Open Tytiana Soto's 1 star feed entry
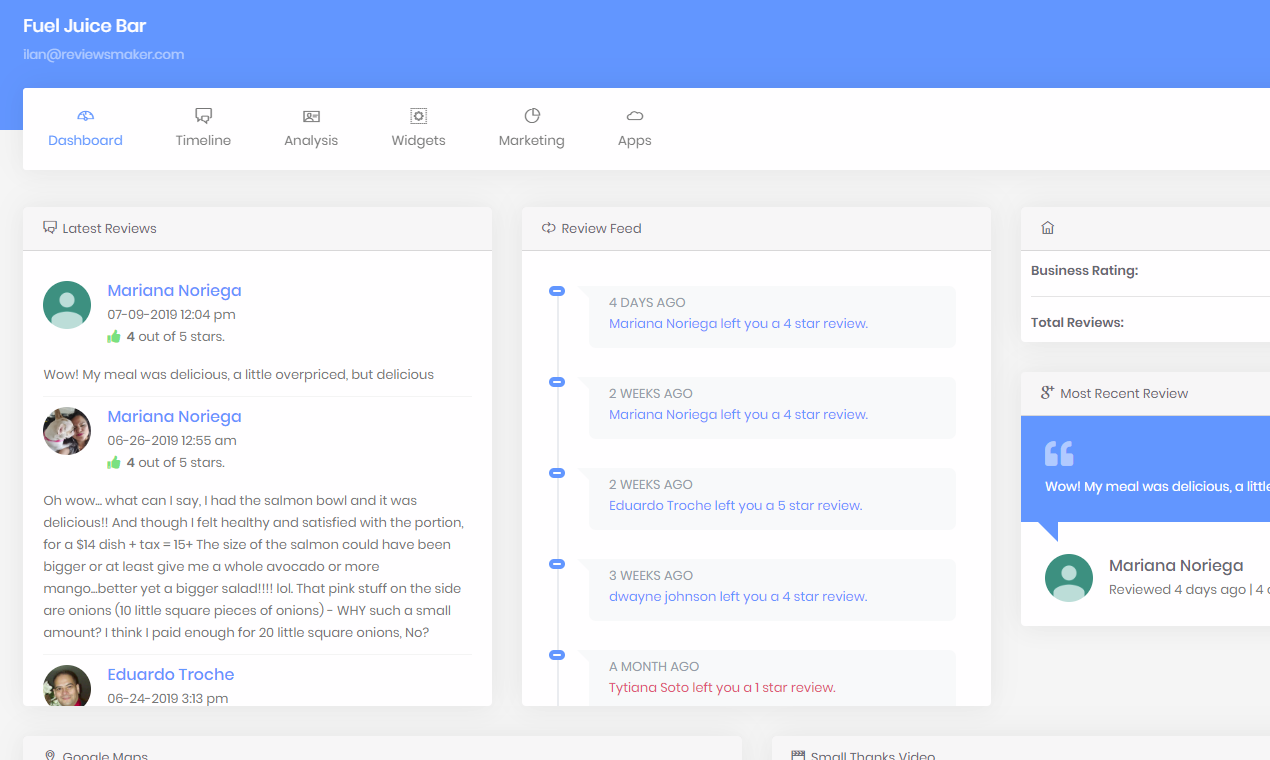 (722, 688)
